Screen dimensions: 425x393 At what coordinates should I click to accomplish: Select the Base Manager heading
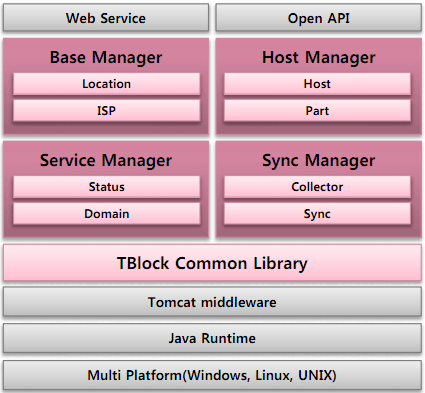106,57
